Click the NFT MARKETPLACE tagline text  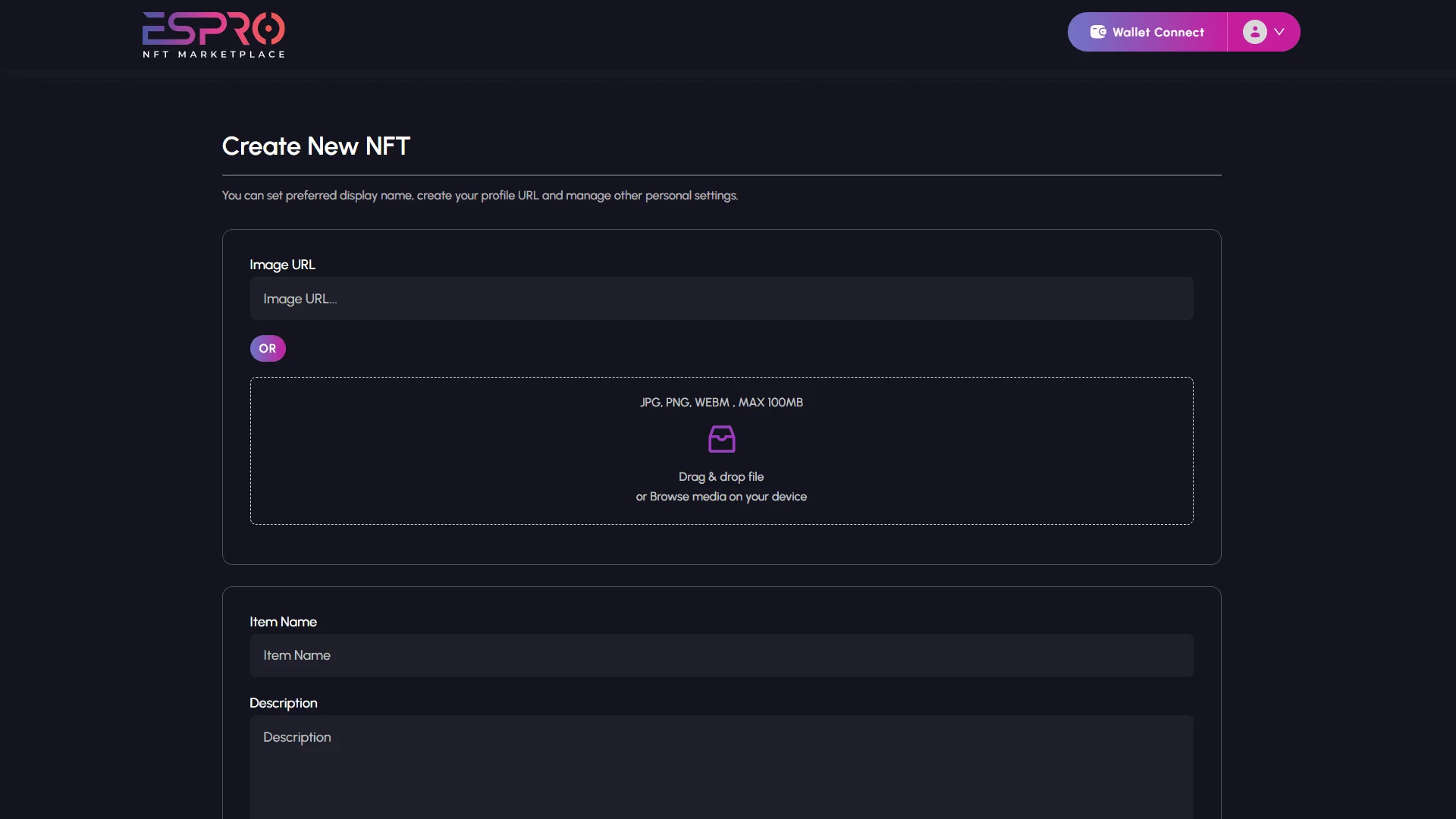(x=213, y=55)
